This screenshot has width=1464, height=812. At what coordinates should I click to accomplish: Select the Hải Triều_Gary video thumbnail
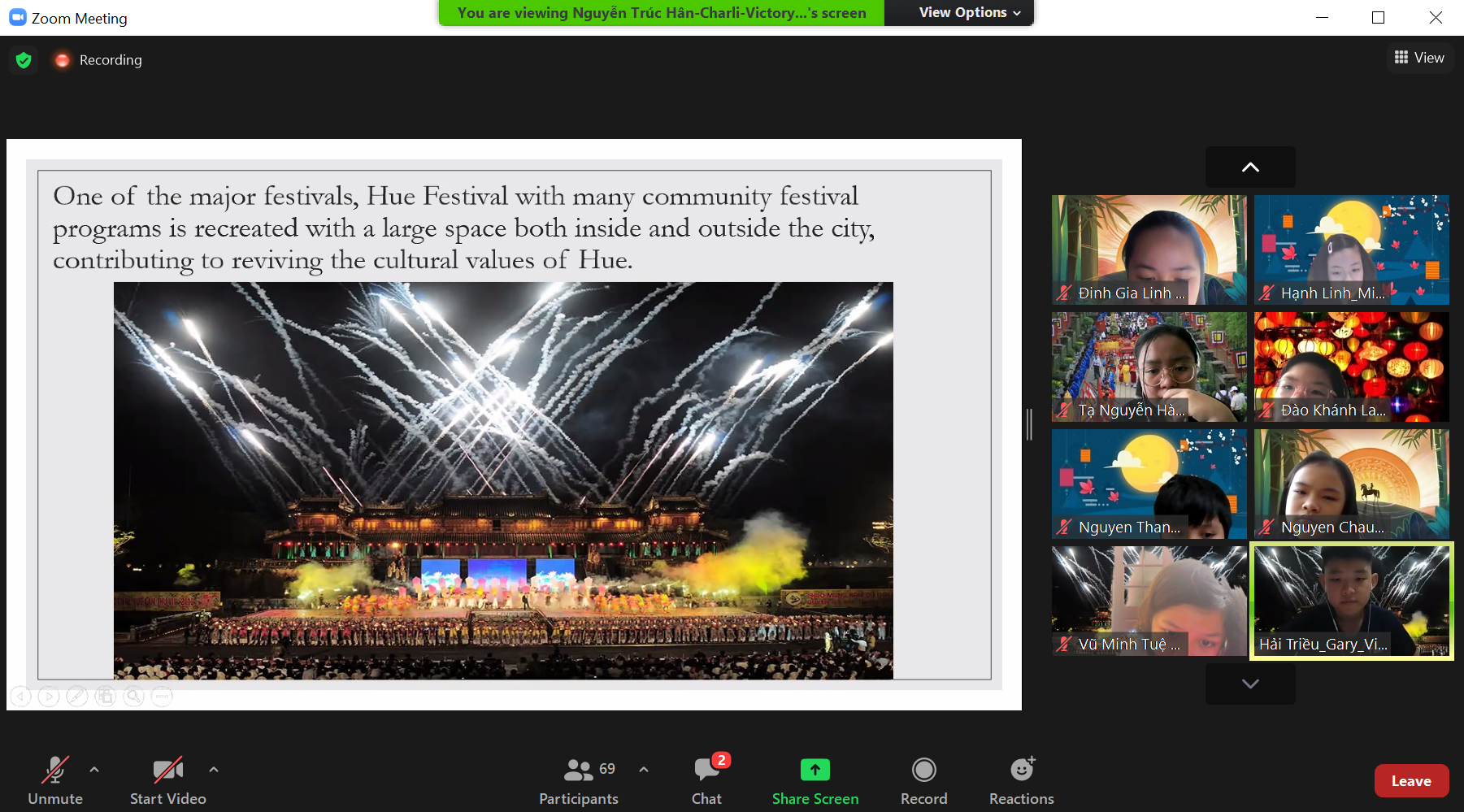point(1351,601)
